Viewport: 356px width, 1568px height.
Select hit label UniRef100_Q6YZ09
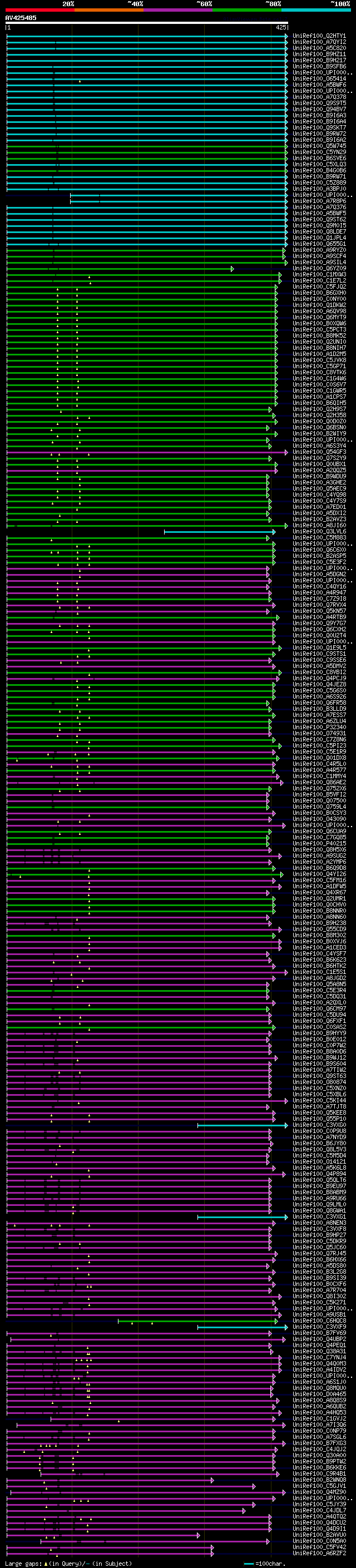(319, 269)
